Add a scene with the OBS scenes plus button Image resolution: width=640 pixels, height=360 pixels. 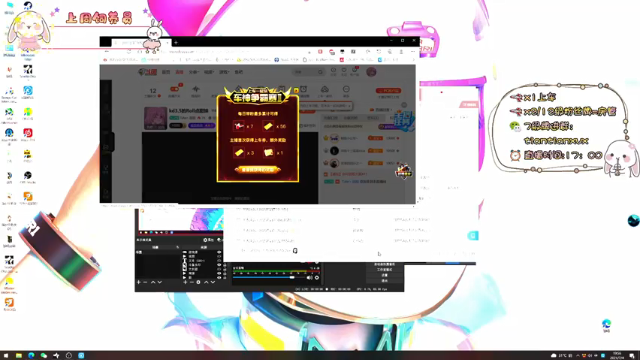(x=138, y=282)
